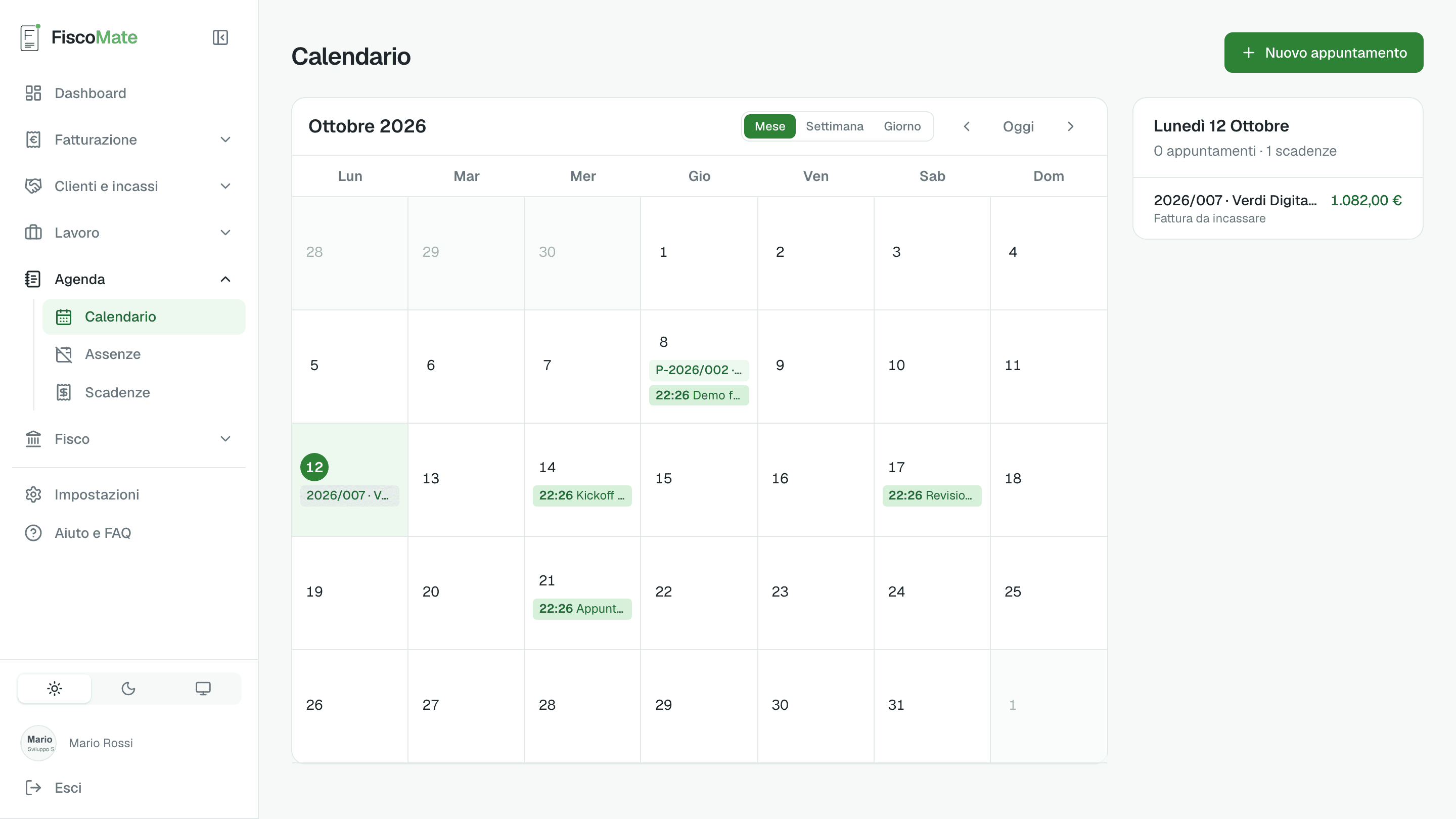Select the day 23 cell
The width and height of the screenshot is (1456, 819).
(815, 593)
